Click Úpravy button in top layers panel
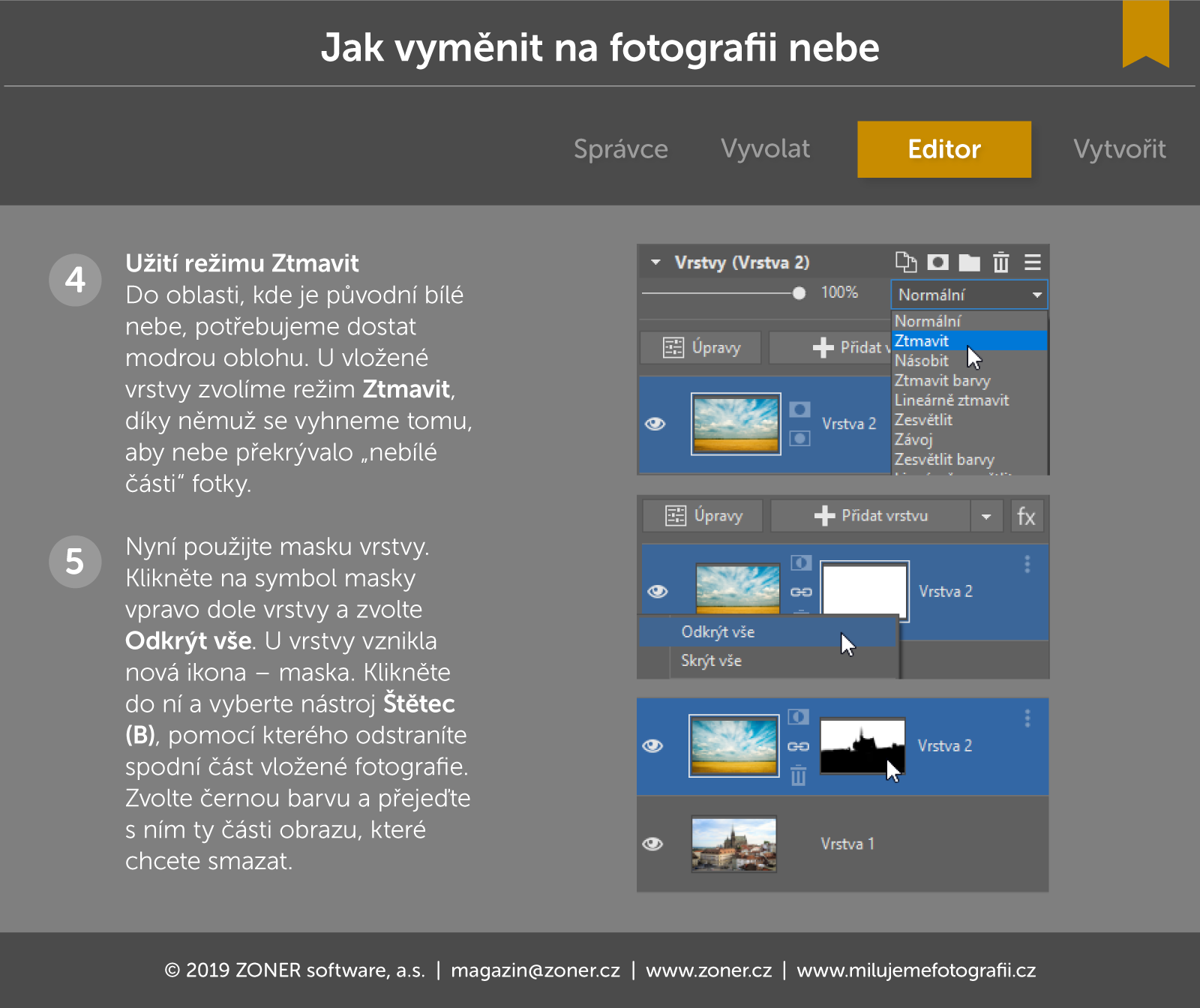Screen dimensions: 1200x1008 (x=700, y=348)
